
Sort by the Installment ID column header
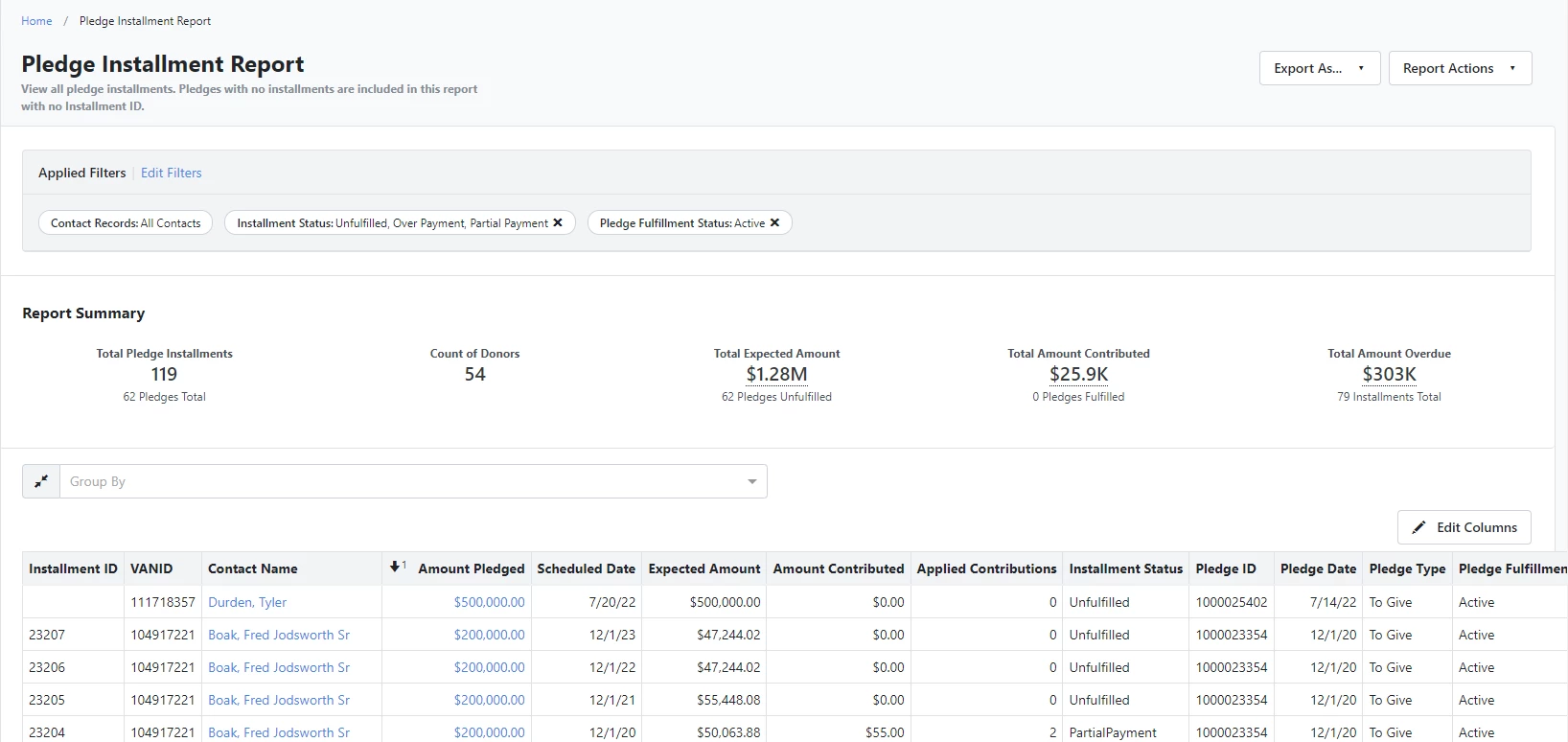pyautogui.click(x=73, y=568)
